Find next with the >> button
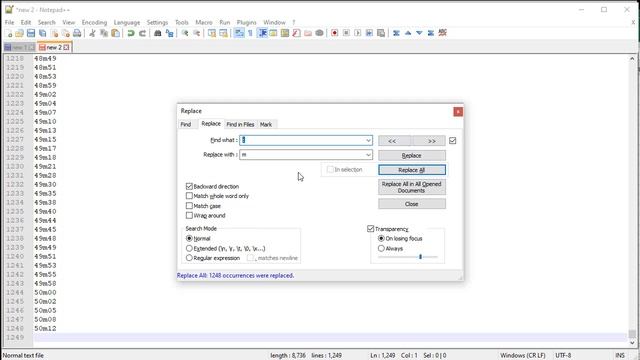The width and height of the screenshot is (640, 360). pyautogui.click(x=429, y=141)
